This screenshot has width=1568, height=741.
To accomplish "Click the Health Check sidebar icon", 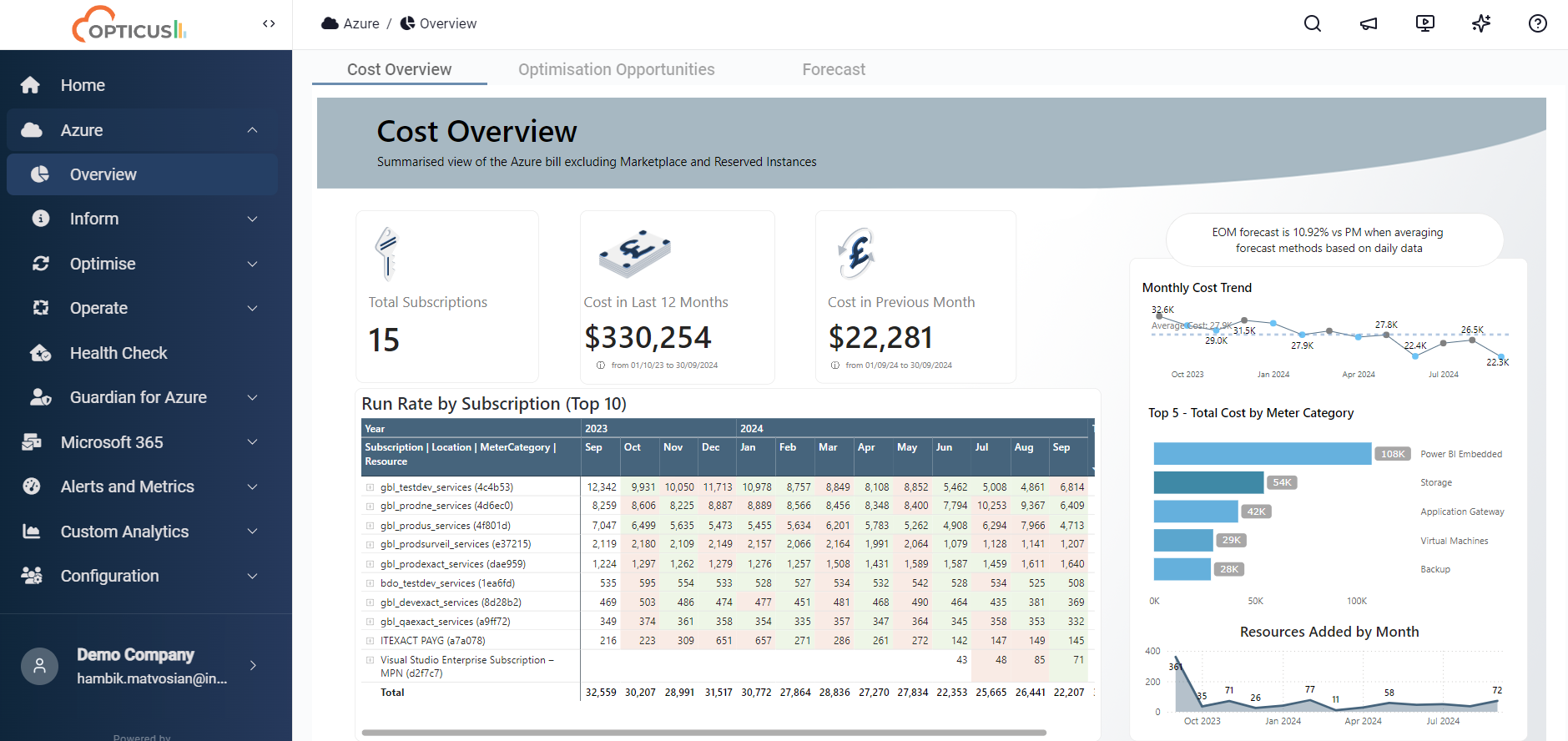I will tap(40, 353).
